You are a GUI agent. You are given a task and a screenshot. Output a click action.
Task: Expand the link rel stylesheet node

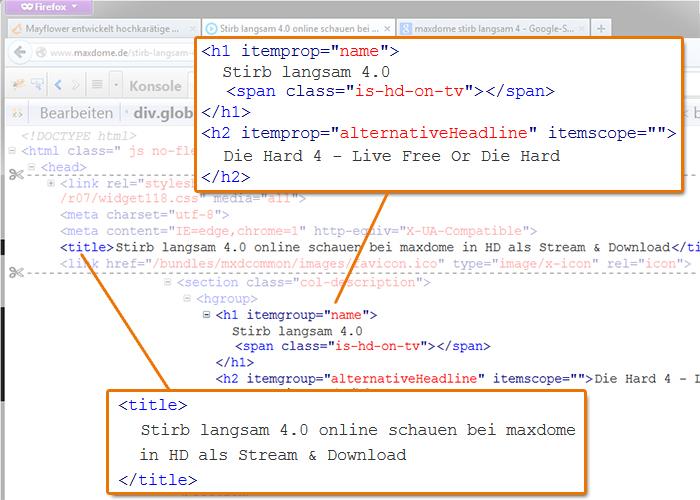51,183
